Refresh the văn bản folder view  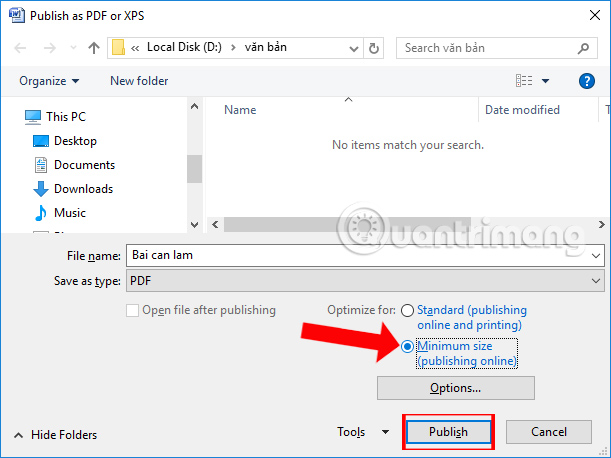click(374, 48)
